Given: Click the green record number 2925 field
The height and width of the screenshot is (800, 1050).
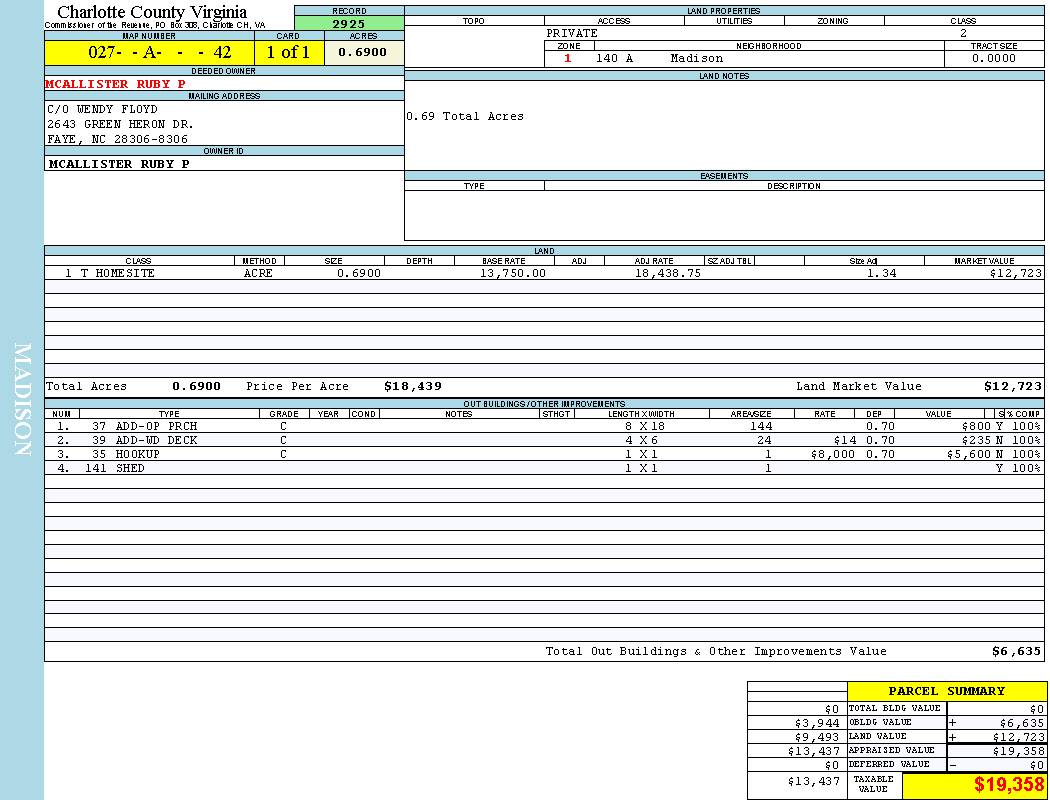Looking at the screenshot, I should click(x=349, y=22).
